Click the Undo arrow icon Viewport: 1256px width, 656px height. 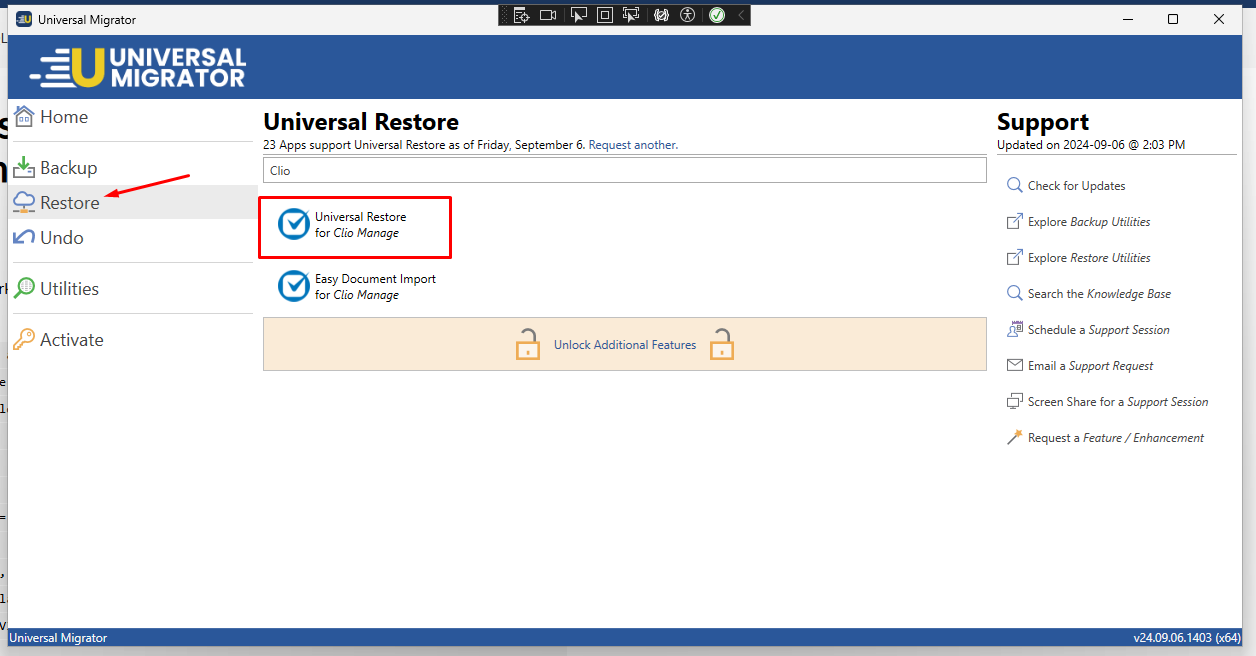(24, 237)
